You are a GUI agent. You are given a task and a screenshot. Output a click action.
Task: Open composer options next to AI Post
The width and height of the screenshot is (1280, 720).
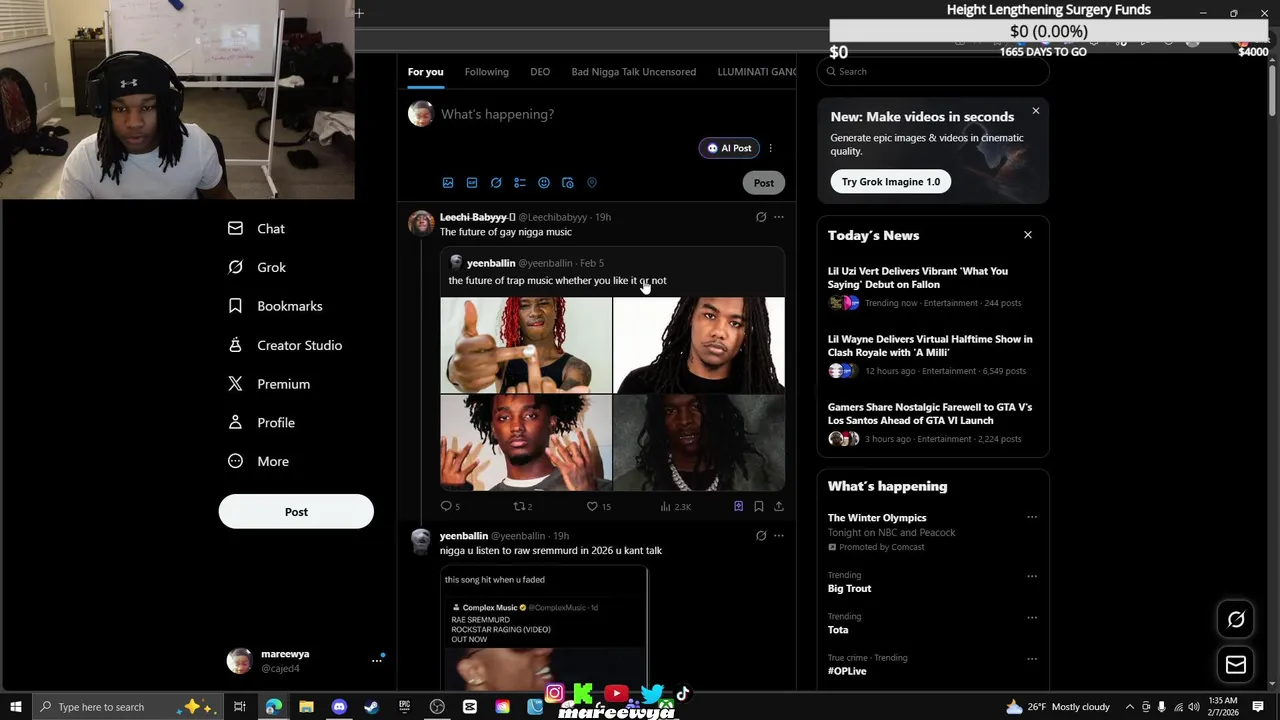[770, 148]
